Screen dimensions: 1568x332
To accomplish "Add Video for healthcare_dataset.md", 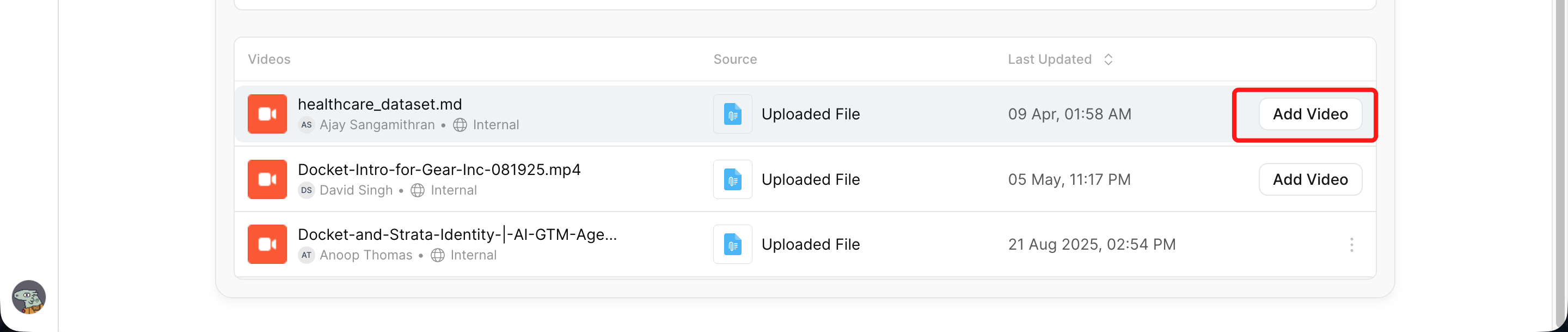I will pyautogui.click(x=1310, y=114).
